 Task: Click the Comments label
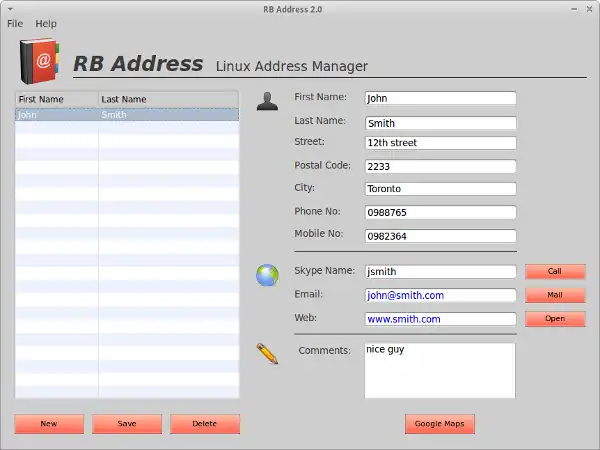pos(324,351)
